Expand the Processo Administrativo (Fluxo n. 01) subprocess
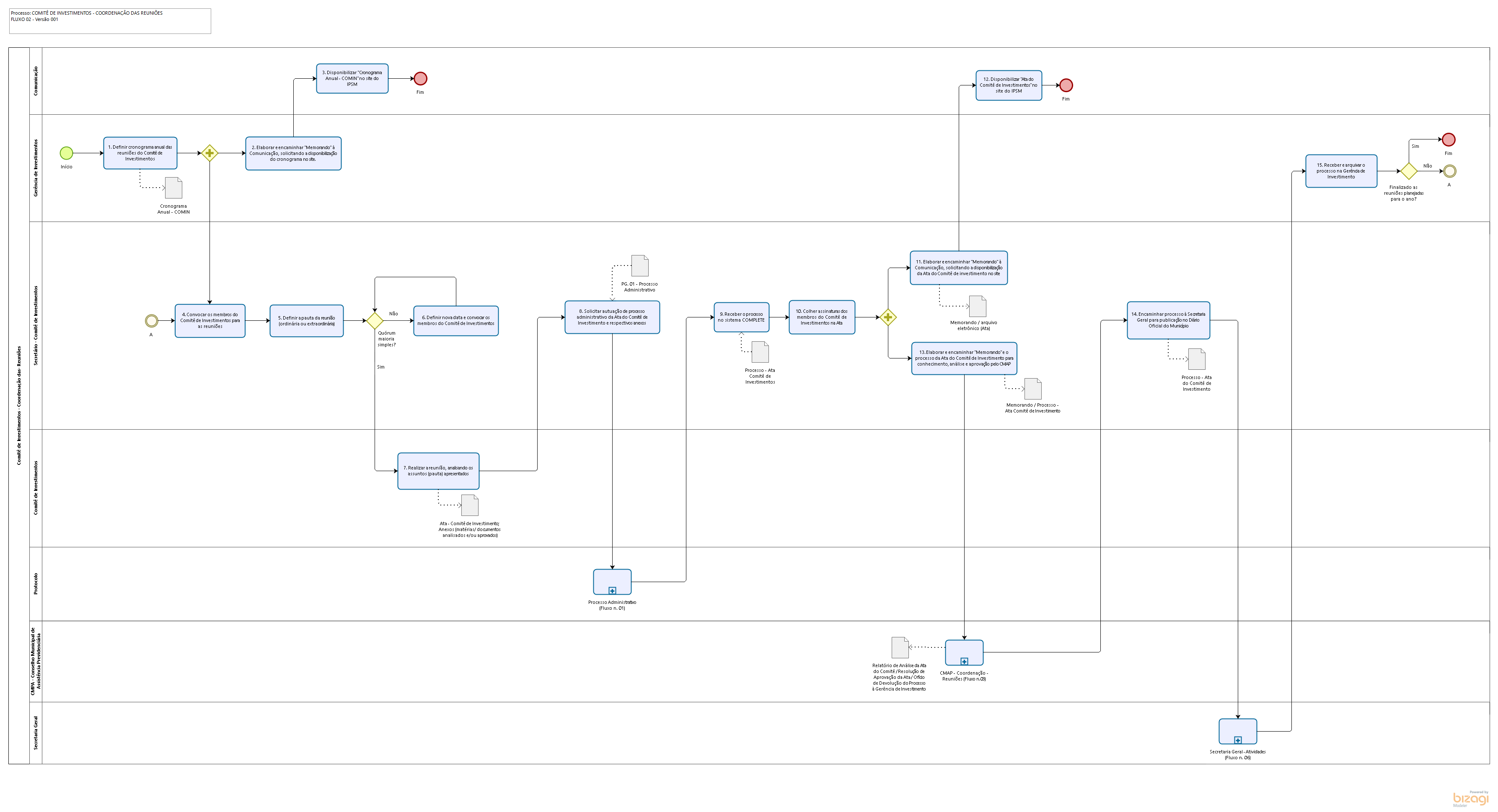 pyautogui.click(x=612, y=590)
